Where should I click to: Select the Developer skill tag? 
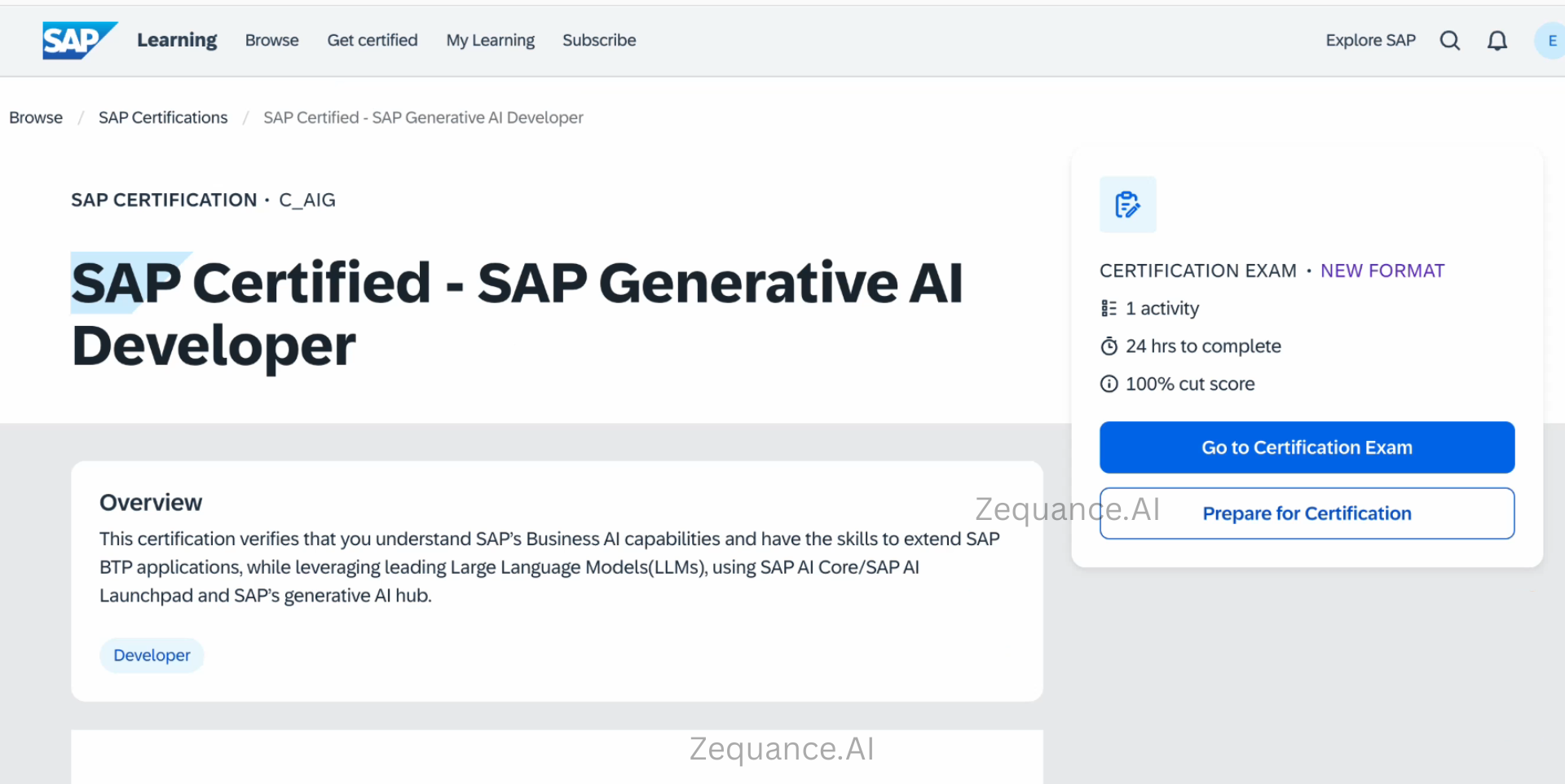tap(151, 654)
